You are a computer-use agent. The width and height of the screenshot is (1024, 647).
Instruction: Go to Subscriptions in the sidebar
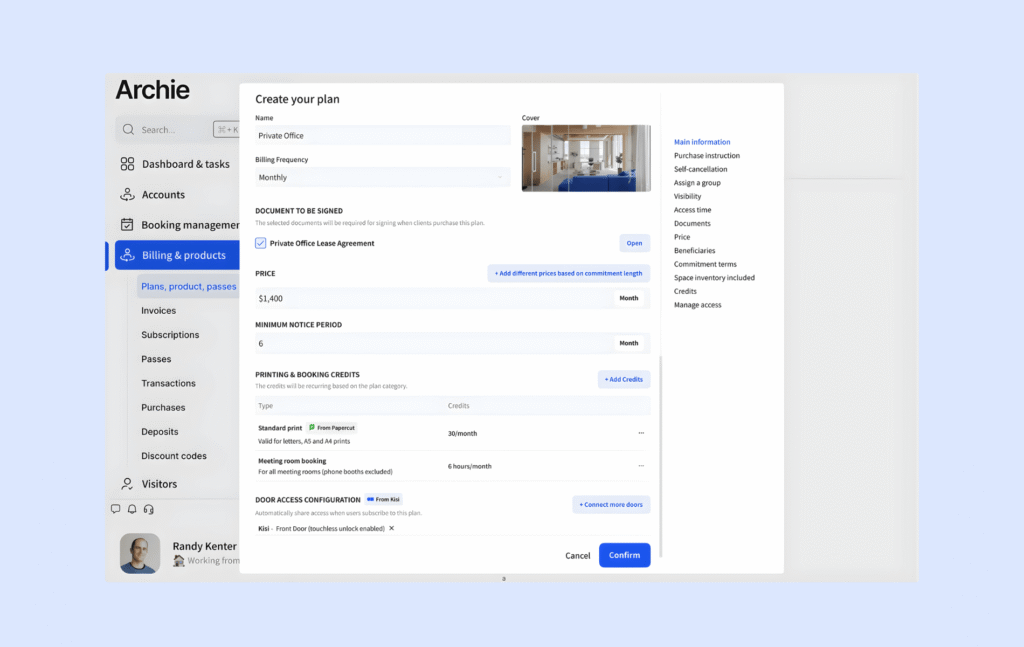(170, 335)
